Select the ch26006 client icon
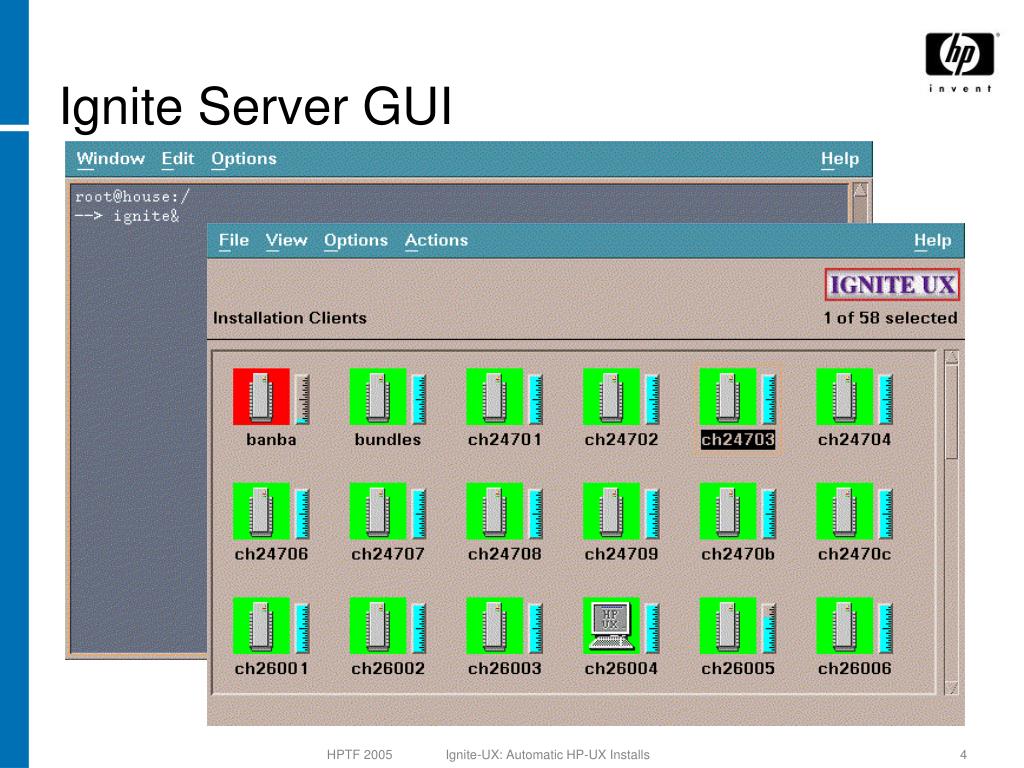The width and height of the screenshot is (1024, 768). click(x=845, y=625)
